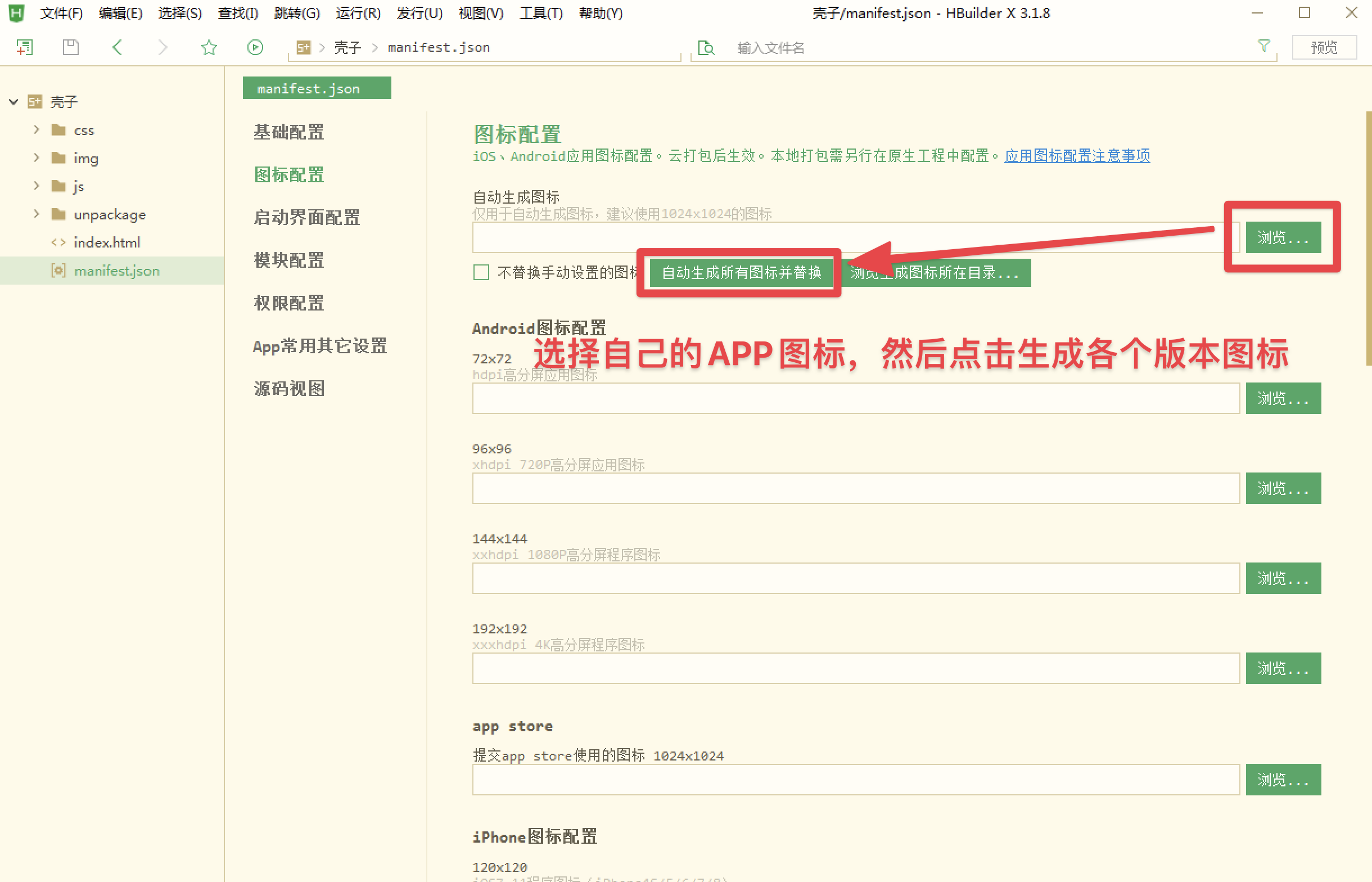The width and height of the screenshot is (1372, 882).
Task: Expand the css folder
Action: pyautogui.click(x=37, y=130)
